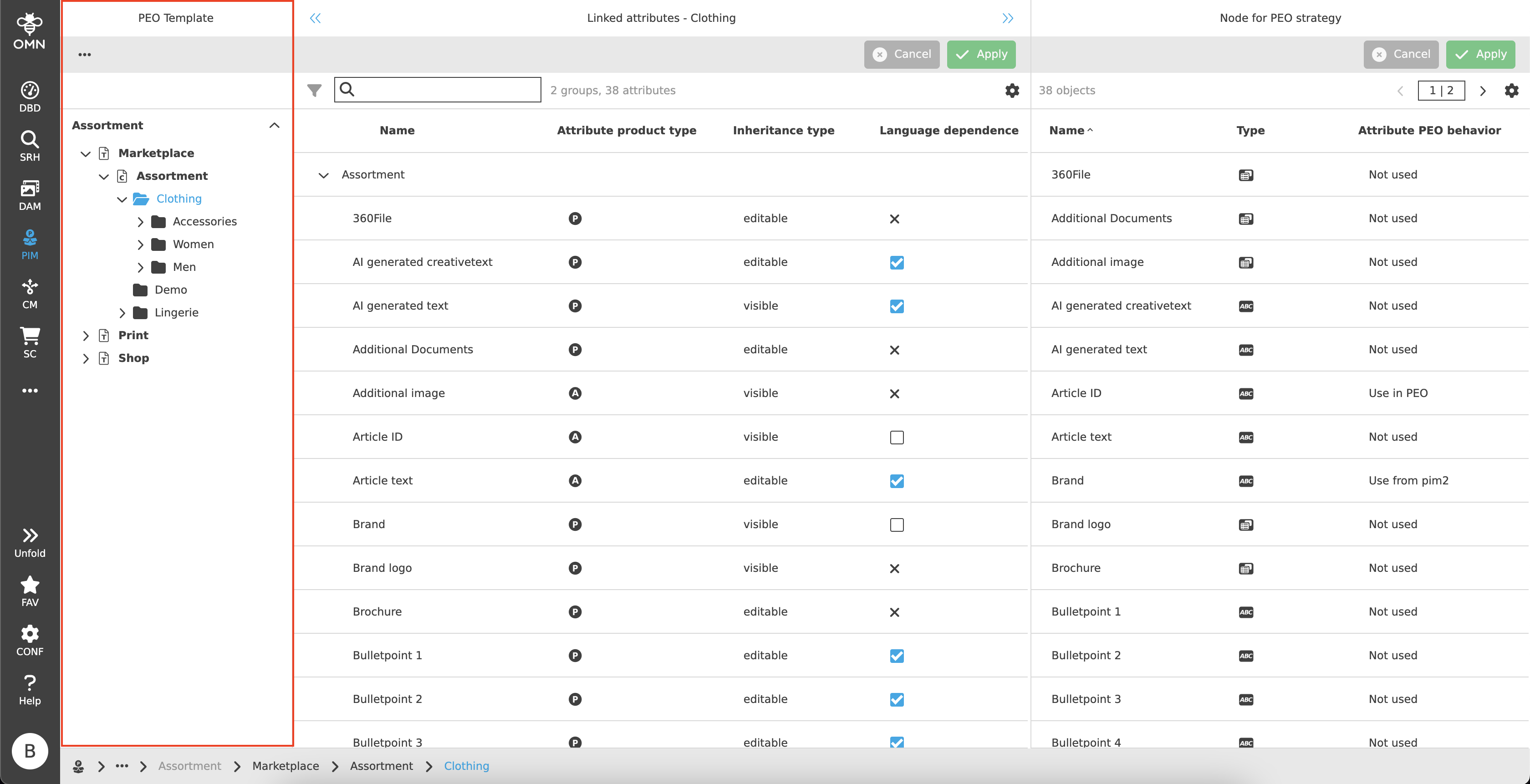Open the SRH search module
The width and height of the screenshot is (1530, 784).
click(30, 146)
